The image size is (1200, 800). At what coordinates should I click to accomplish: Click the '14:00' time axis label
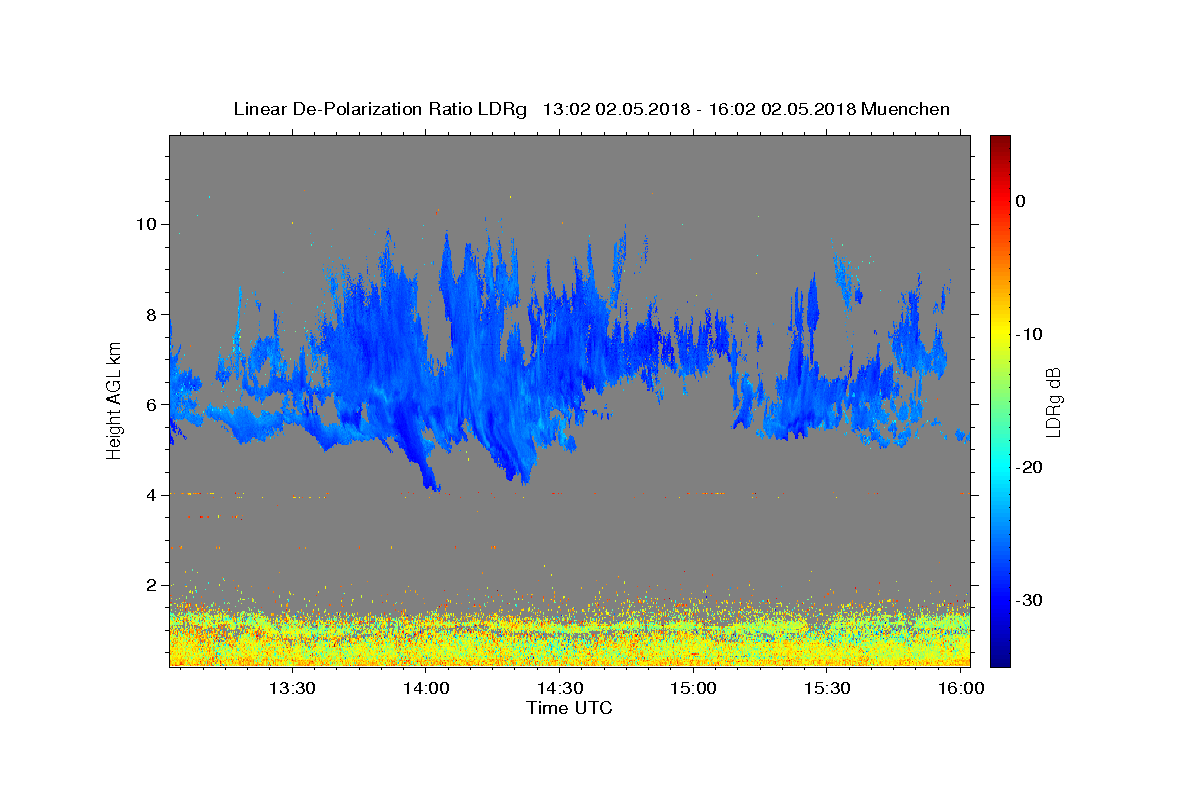[425, 688]
